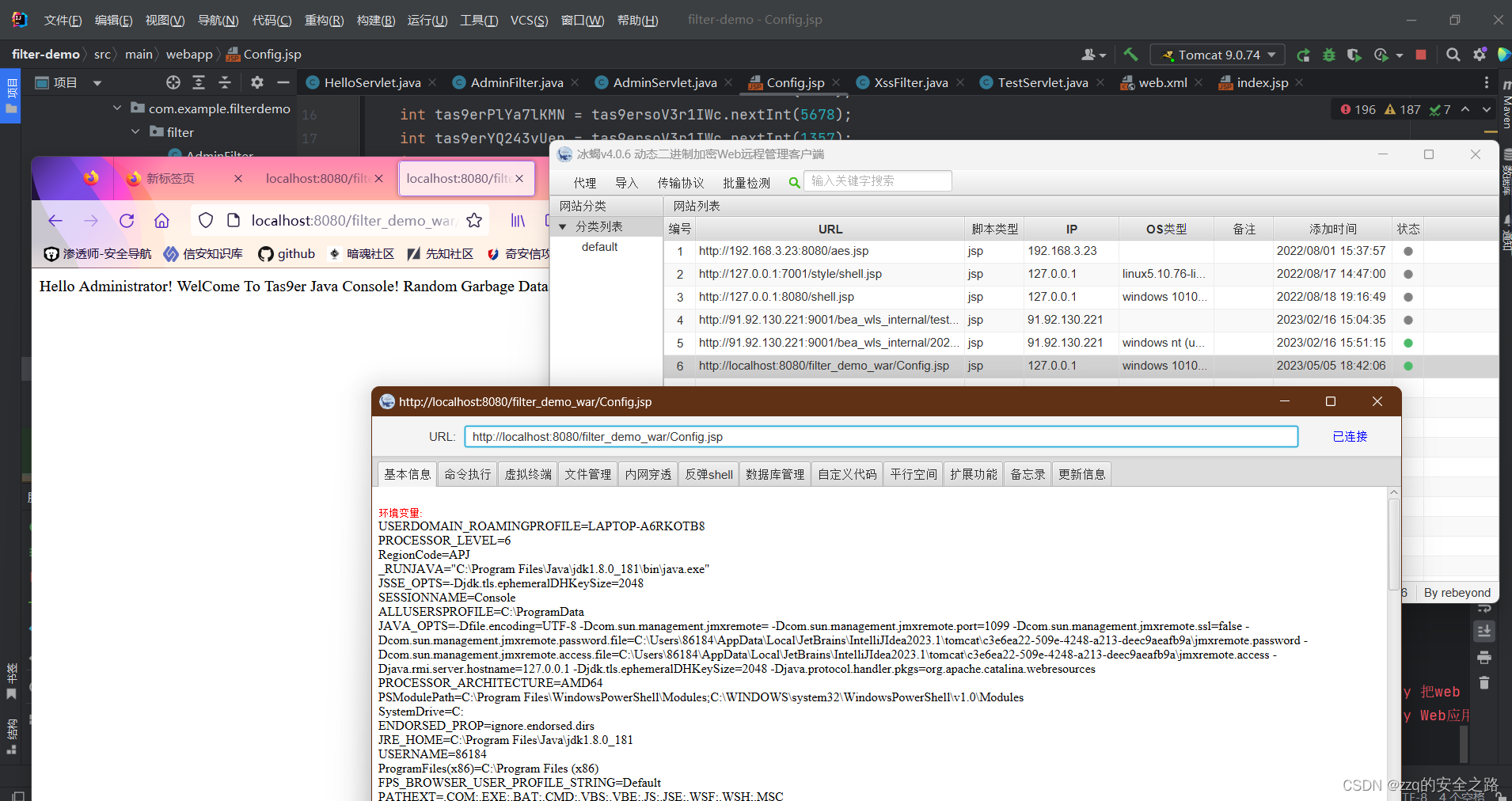1512x801 pixels.
Task: Run with coverage using the shield icon
Action: point(1354,55)
